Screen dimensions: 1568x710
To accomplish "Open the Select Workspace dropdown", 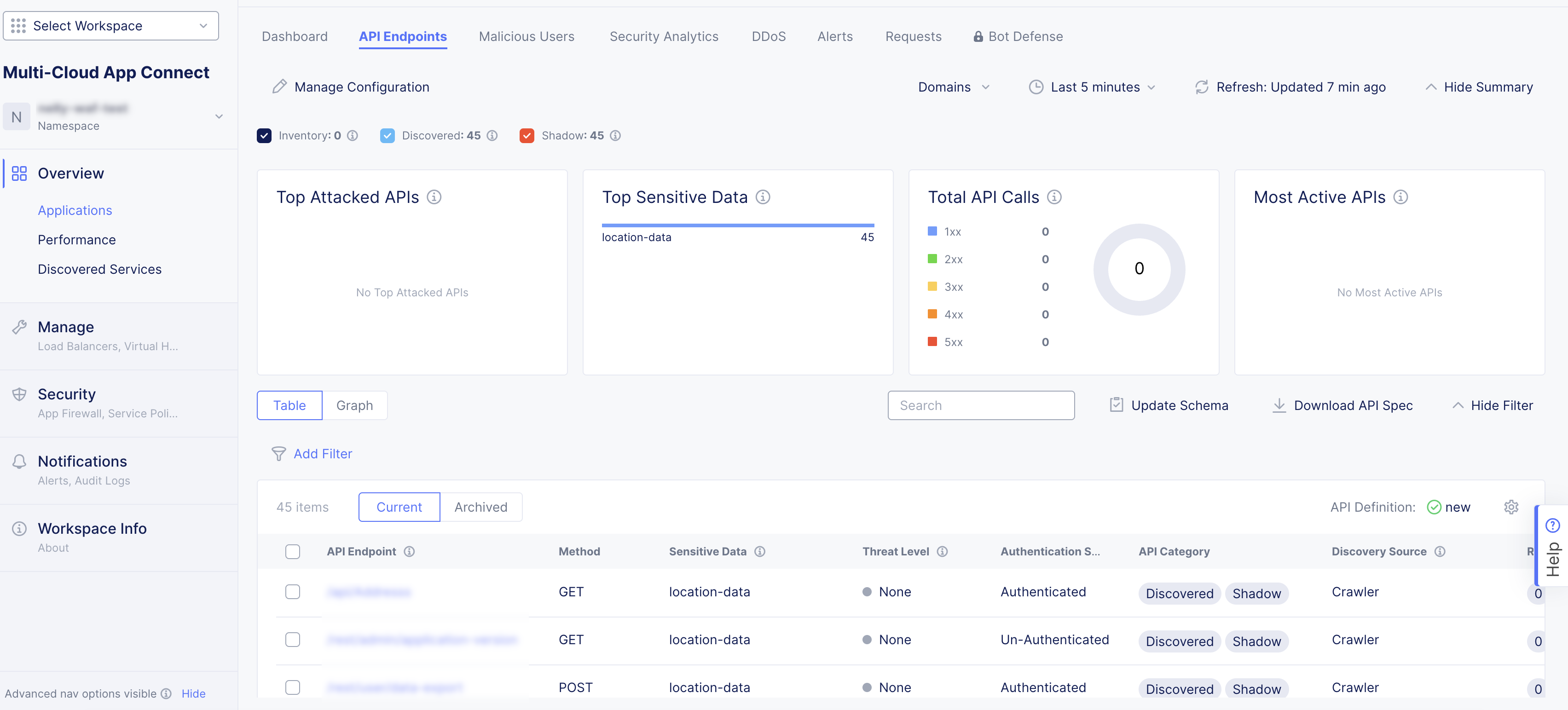I will [x=111, y=26].
